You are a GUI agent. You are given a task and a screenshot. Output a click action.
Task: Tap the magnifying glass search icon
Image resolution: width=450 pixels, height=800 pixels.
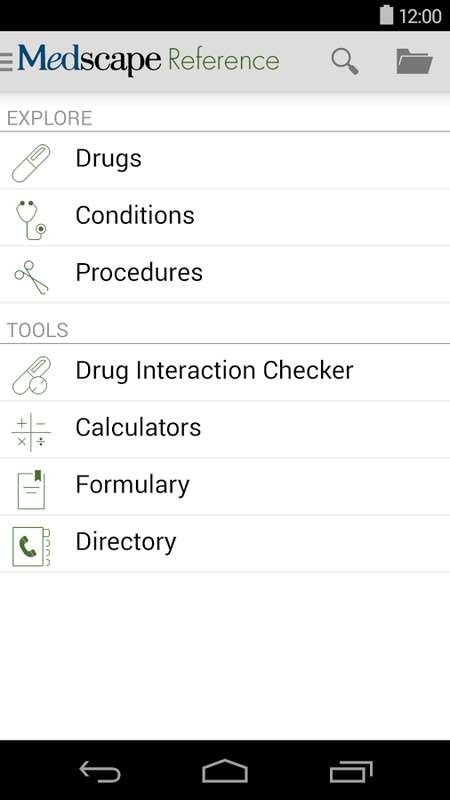[345, 61]
